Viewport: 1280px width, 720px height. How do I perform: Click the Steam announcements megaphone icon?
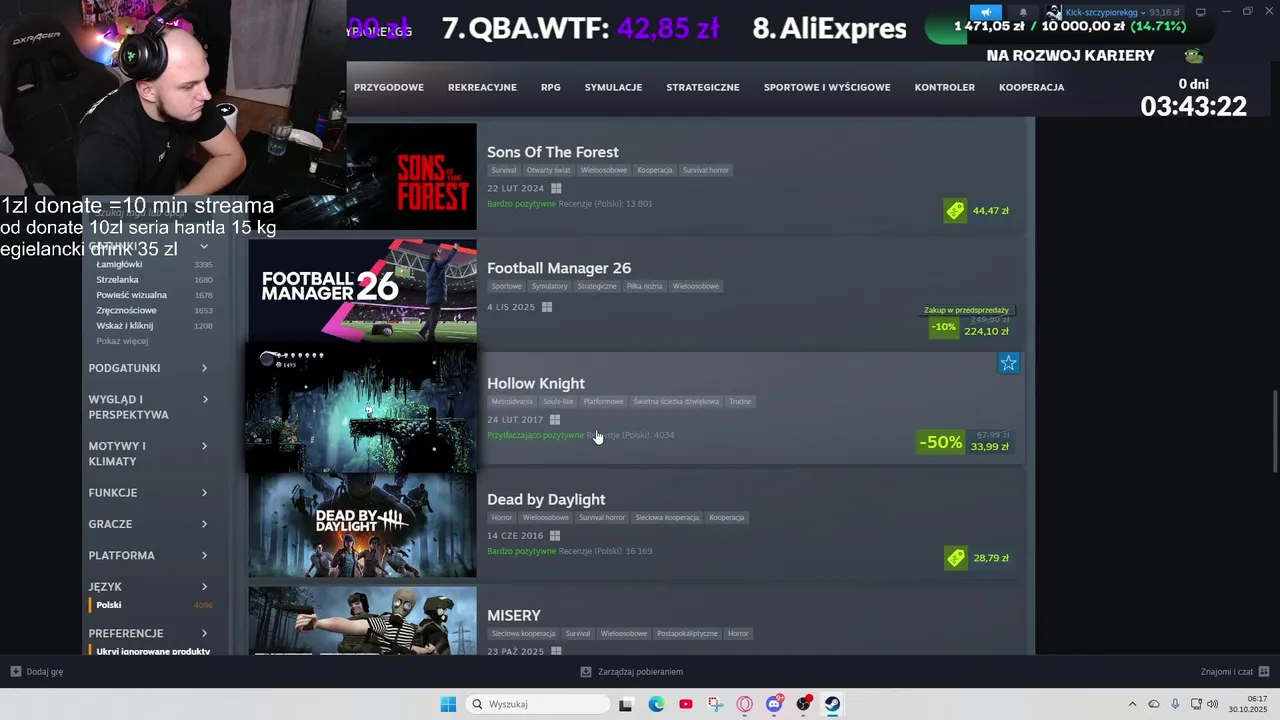tap(985, 12)
